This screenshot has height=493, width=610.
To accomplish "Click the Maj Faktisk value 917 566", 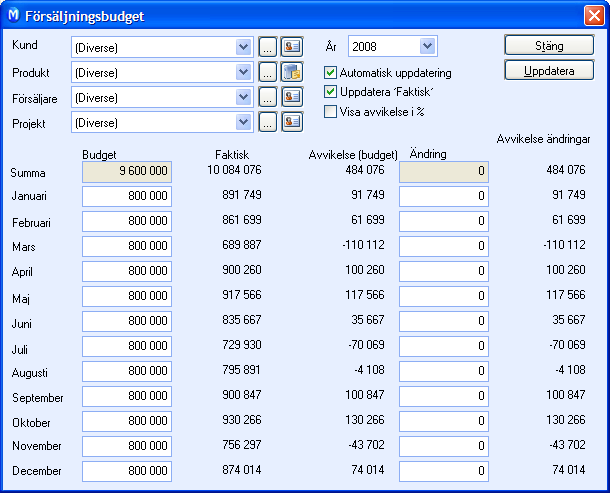I will (242, 295).
